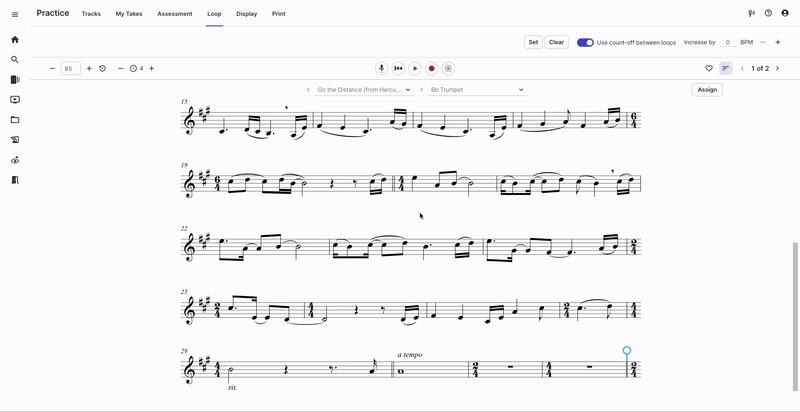Click the tempo field showing 85
800x412 pixels.
point(70,68)
